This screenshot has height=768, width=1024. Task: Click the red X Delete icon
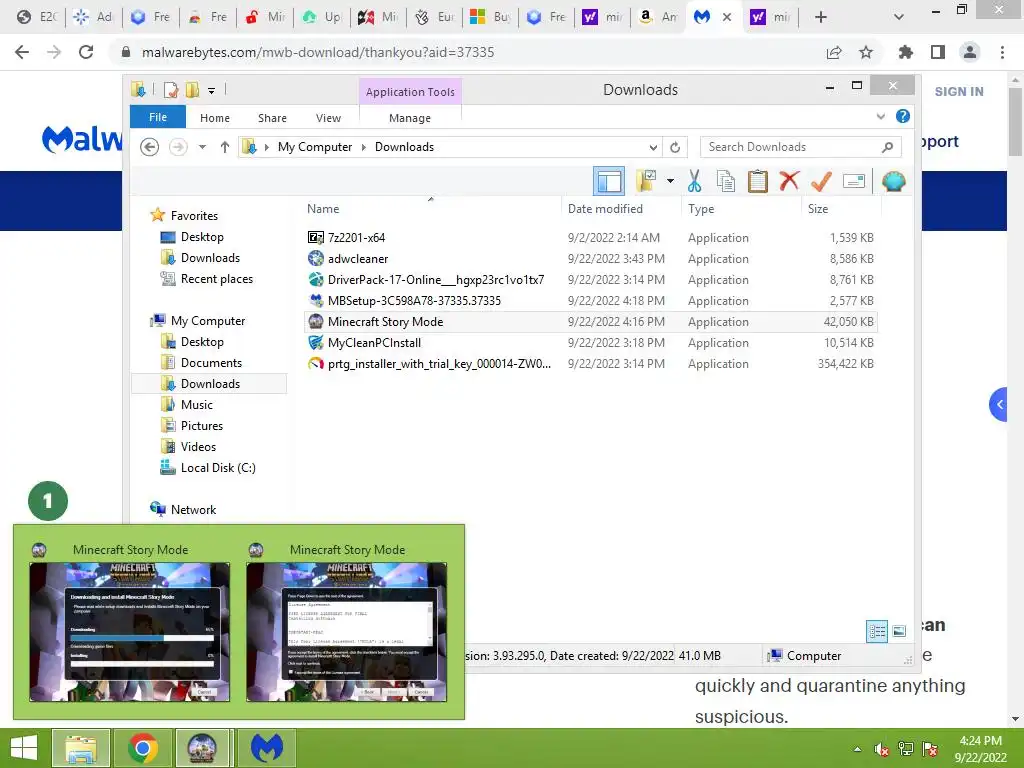point(789,181)
